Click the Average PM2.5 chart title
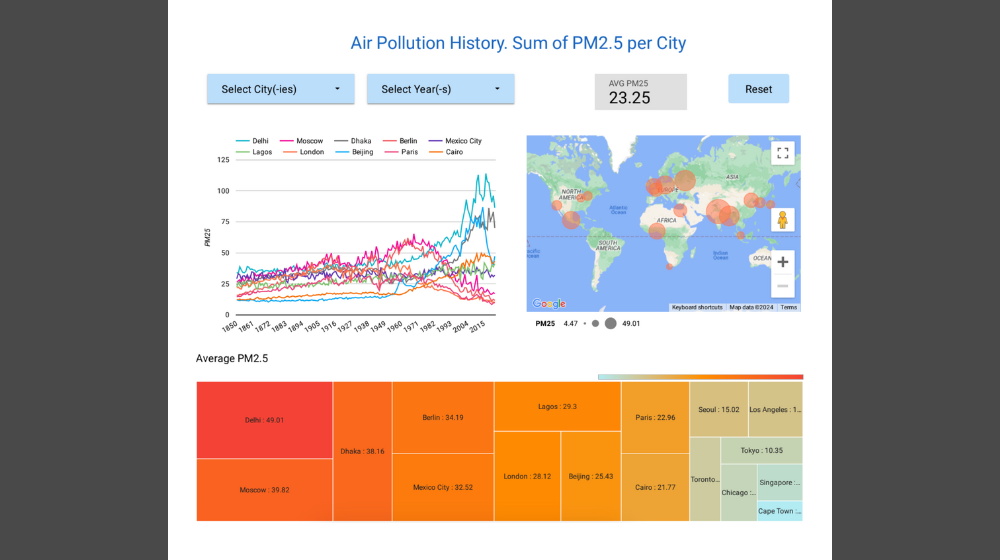 [x=232, y=358]
